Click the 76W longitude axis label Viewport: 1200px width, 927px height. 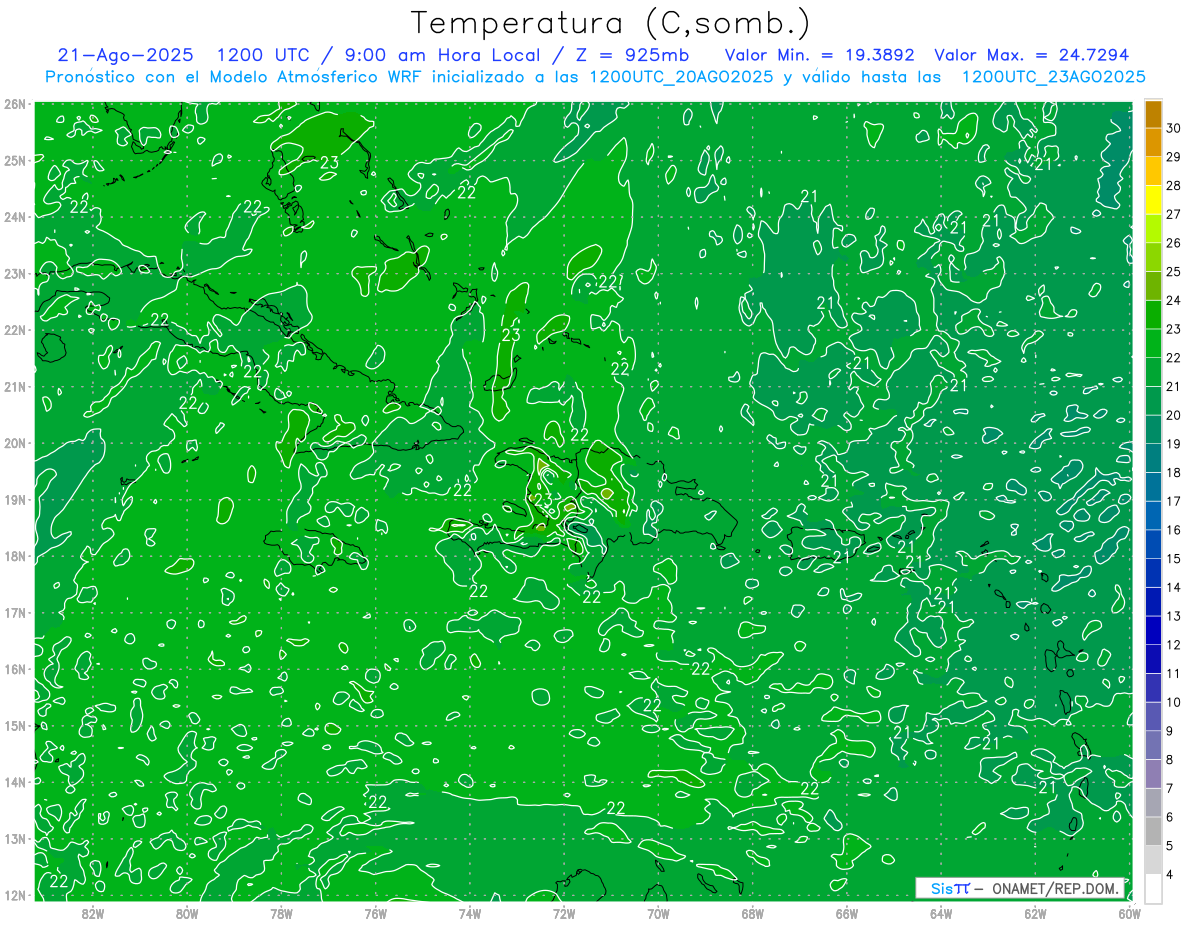pos(376,913)
